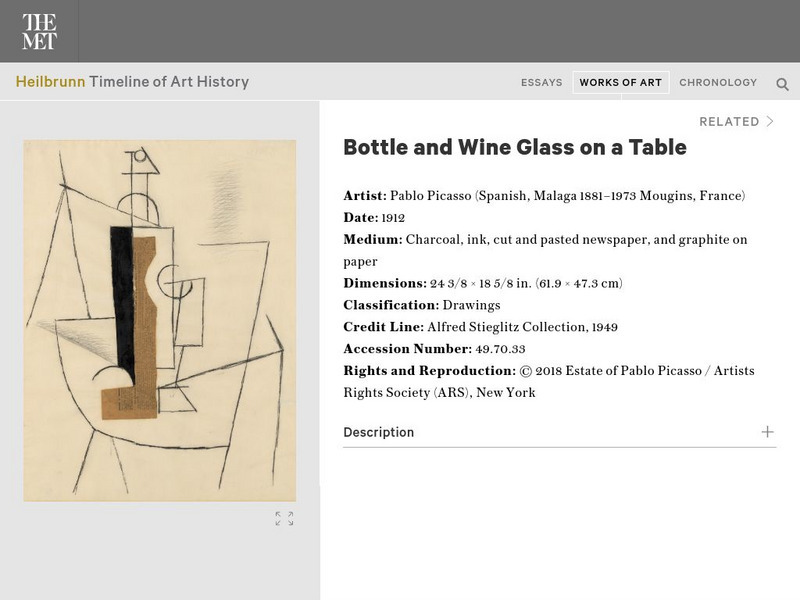Click the chevron arrow next to Related
This screenshot has height=600, width=800.
point(770,122)
